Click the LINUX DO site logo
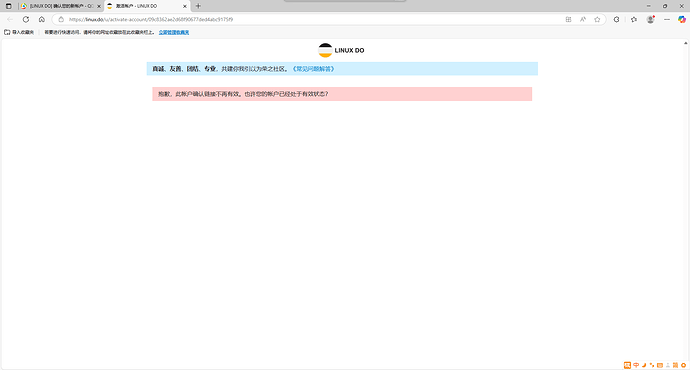 point(341,50)
